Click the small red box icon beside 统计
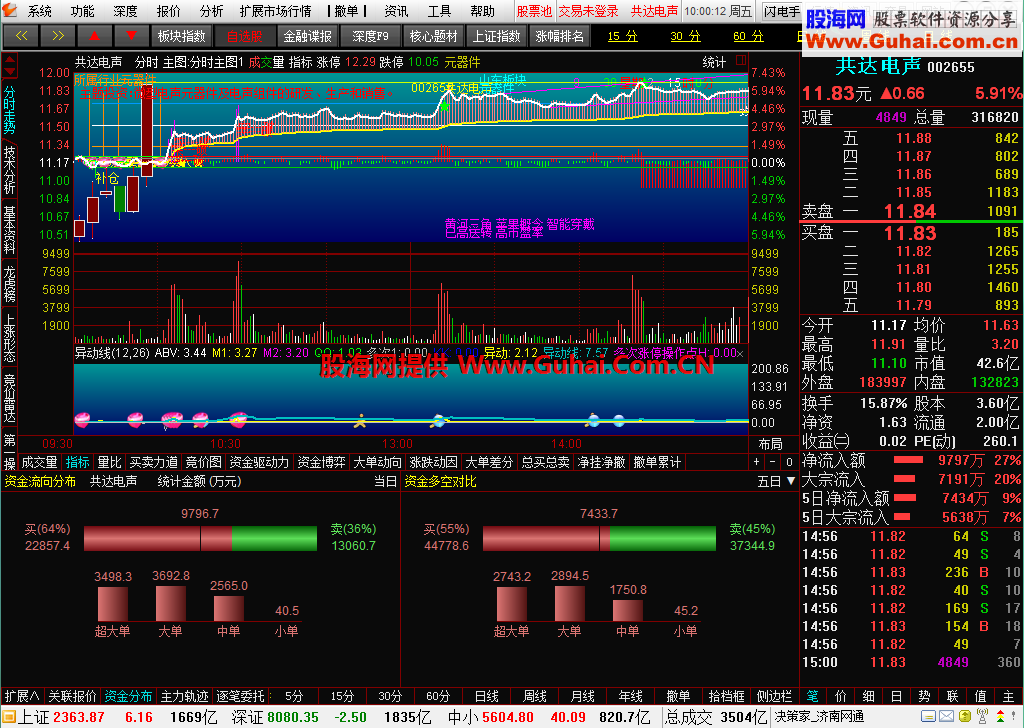Viewport: 1024px width, 728px height. coord(741,61)
